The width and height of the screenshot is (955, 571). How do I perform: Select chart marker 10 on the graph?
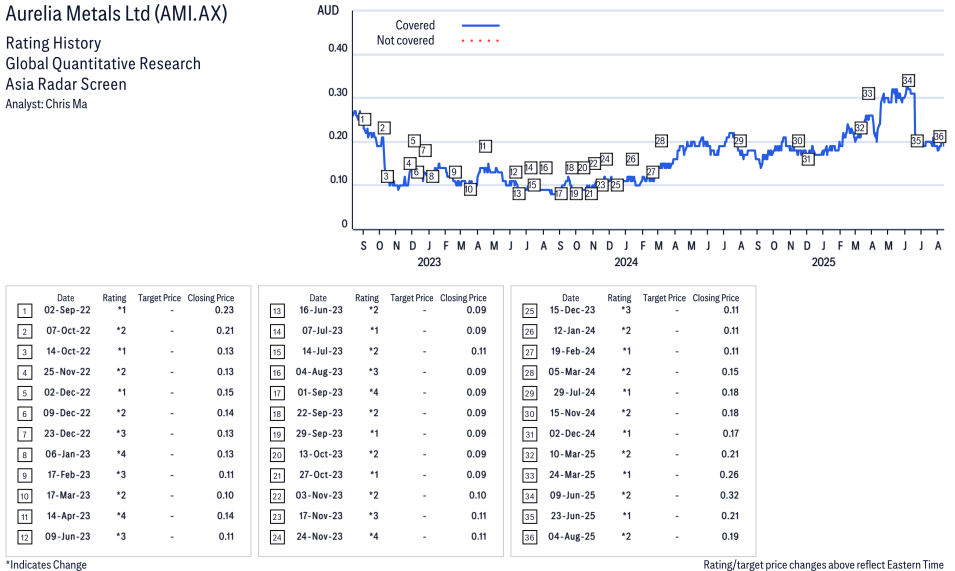pos(469,189)
